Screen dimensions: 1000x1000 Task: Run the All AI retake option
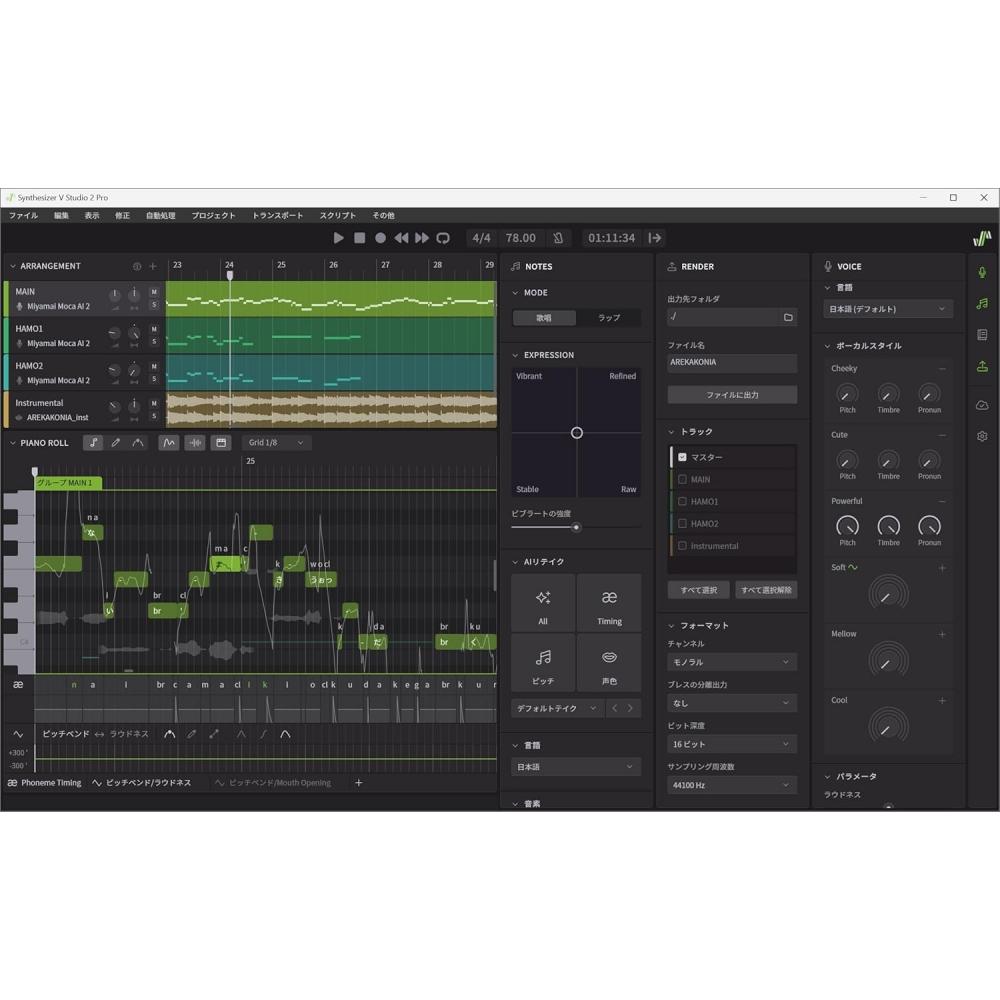(542, 602)
